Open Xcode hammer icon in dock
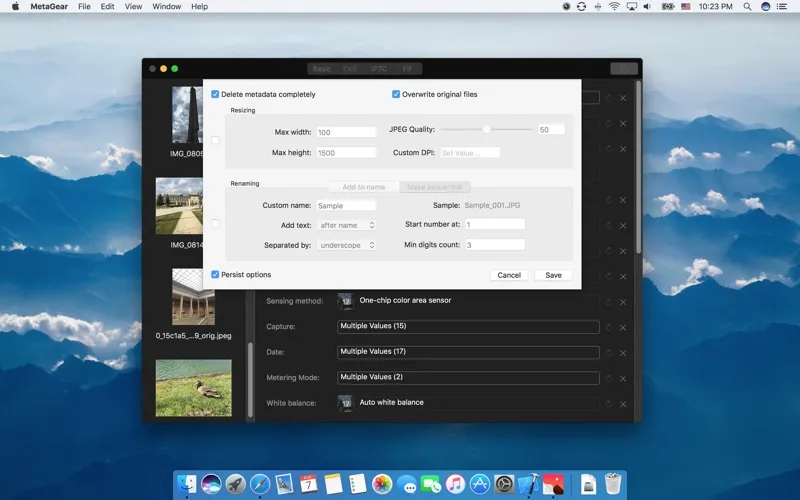Viewport: 800px width, 500px height. (x=529, y=484)
